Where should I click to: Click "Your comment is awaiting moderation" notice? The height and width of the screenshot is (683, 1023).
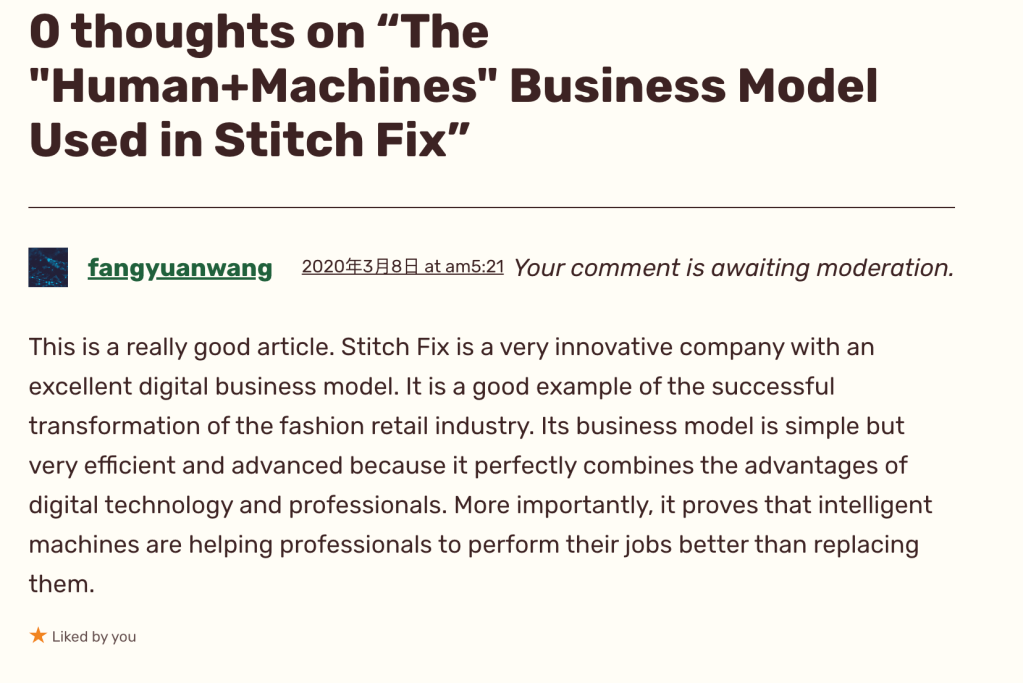pos(733,268)
